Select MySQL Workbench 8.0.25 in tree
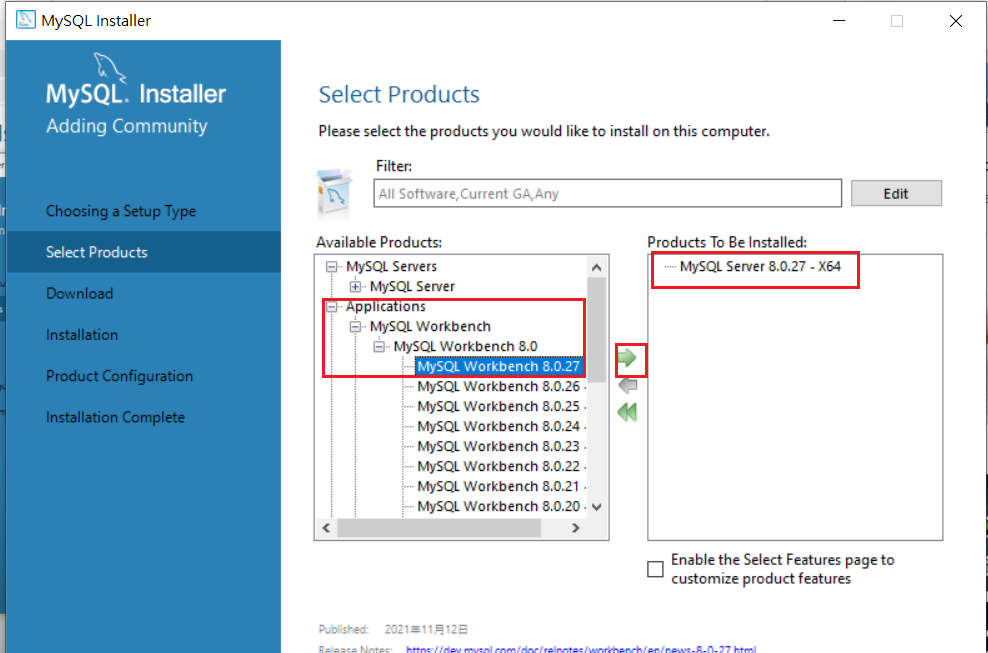 (498, 407)
